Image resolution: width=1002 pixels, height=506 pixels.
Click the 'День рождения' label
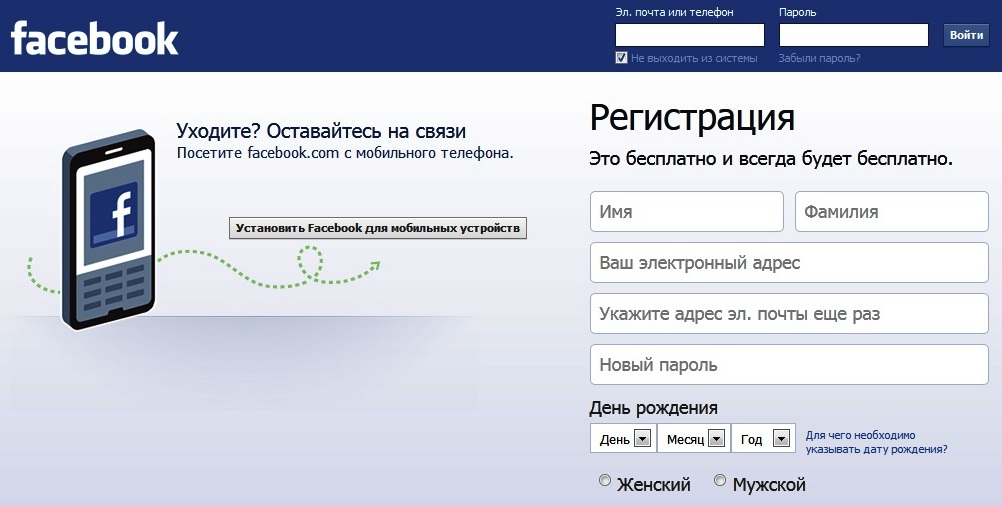(653, 408)
